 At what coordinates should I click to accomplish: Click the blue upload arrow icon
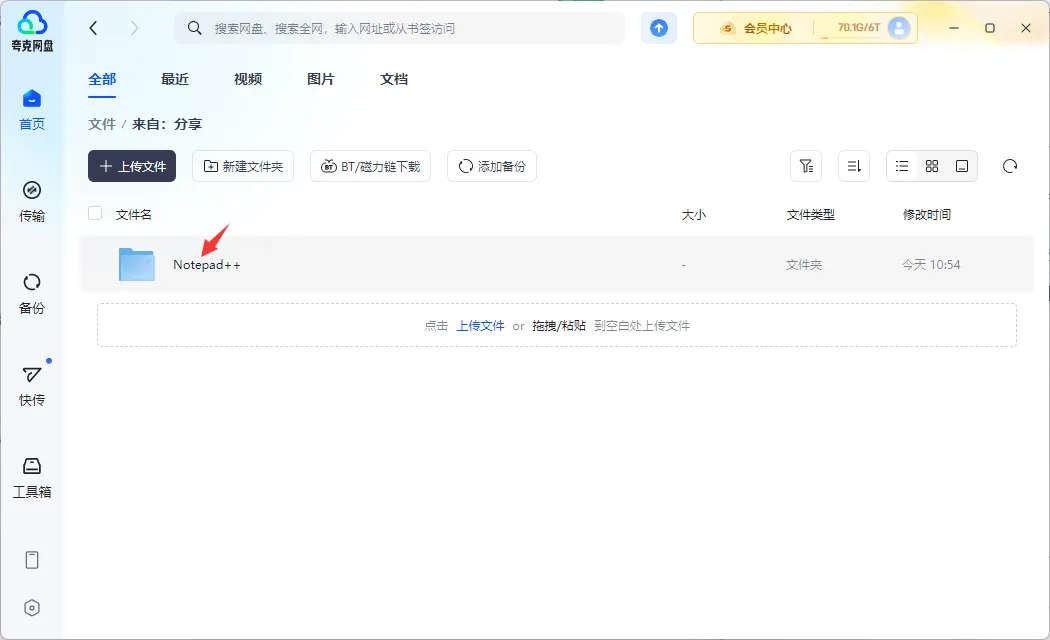pyautogui.click(x=659, y=28)
